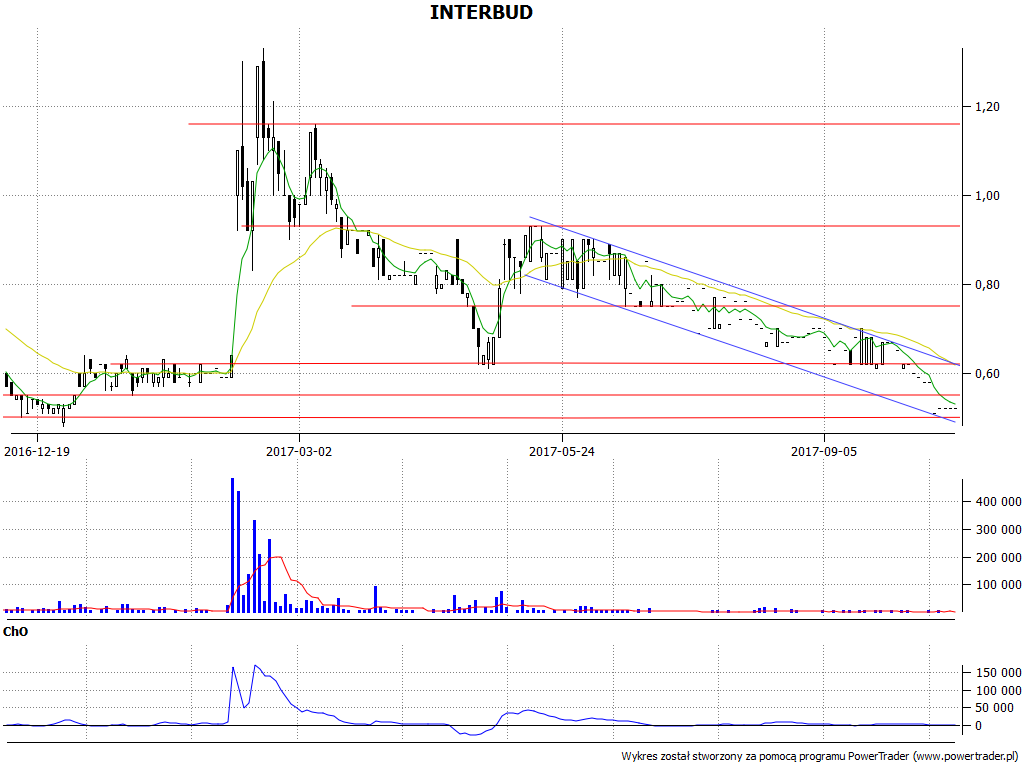The width and height of the screenshot is (1024, 768).
Task: Click the 400 000 volume axis label
Action: pos(999,502)
